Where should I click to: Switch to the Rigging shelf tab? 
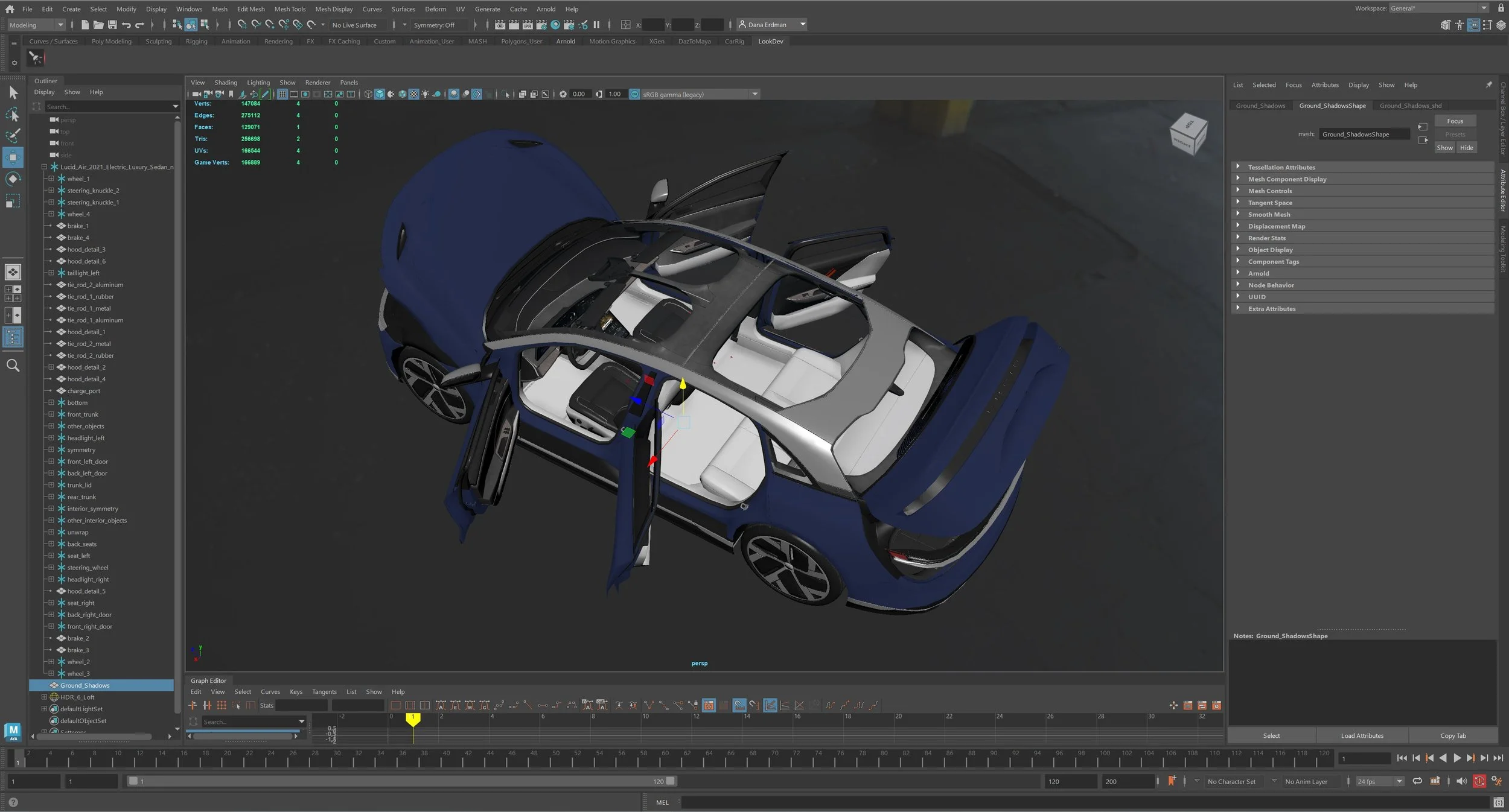click(196, 41)
